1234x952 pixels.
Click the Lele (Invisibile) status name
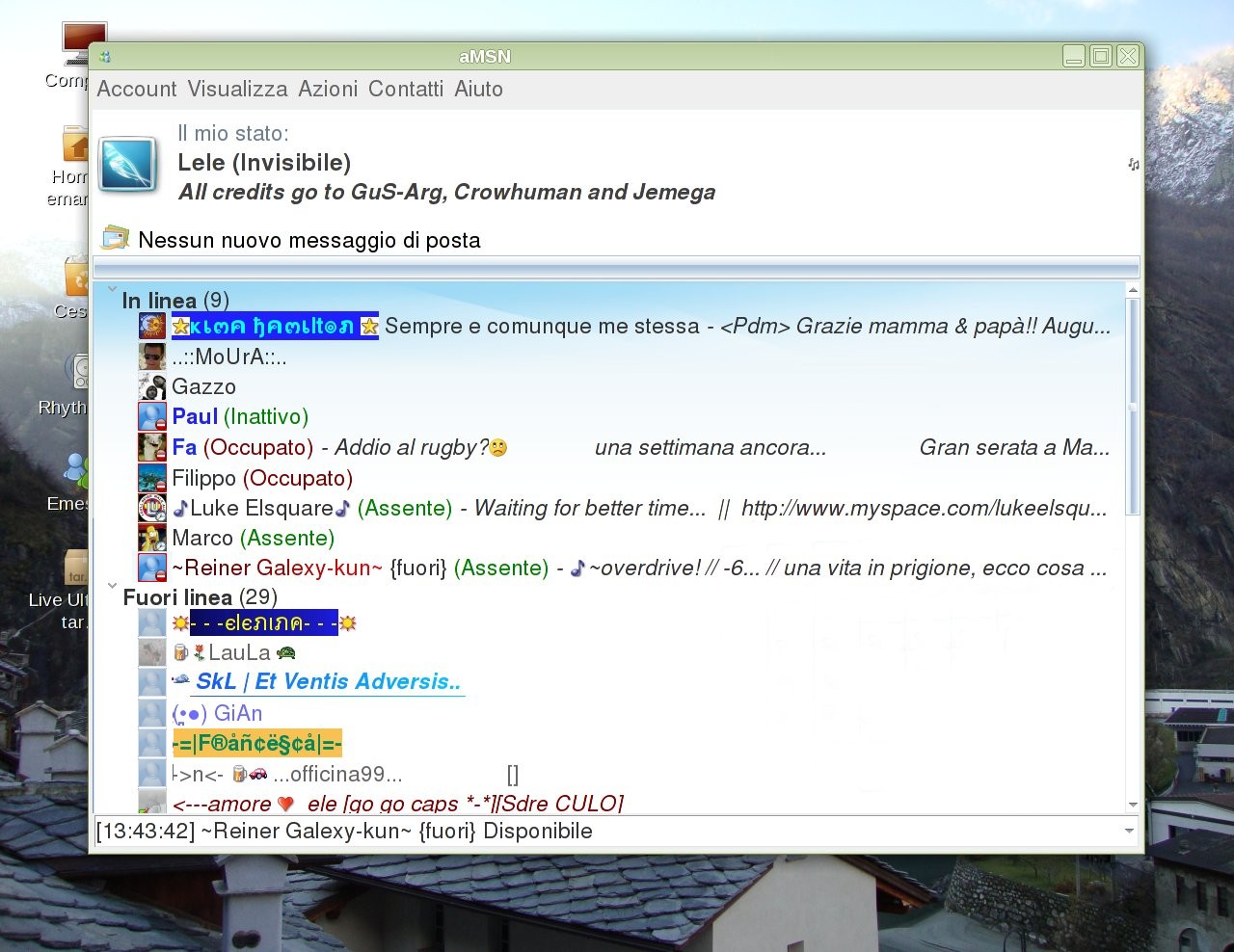(264, 163)
